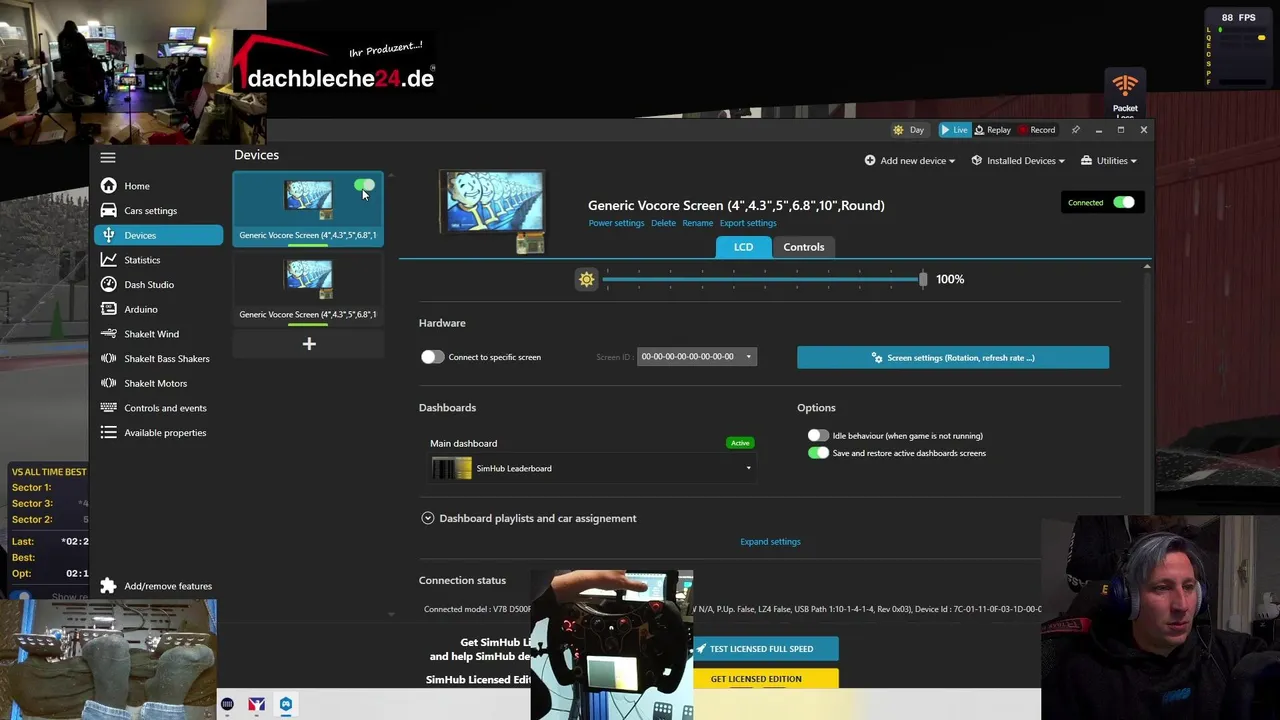The height and width of the screenshot is (720, 1280).
Task: Click the settings panel scrollbar up arrow
Action: click(1147, 266)
